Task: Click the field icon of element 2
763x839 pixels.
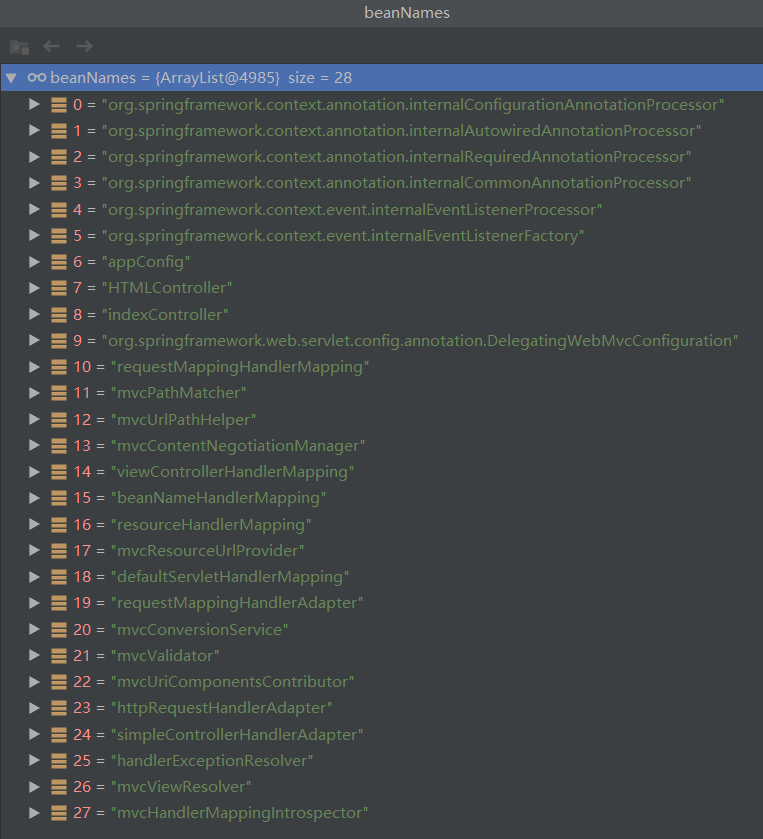Action: (x=58, y=157)
